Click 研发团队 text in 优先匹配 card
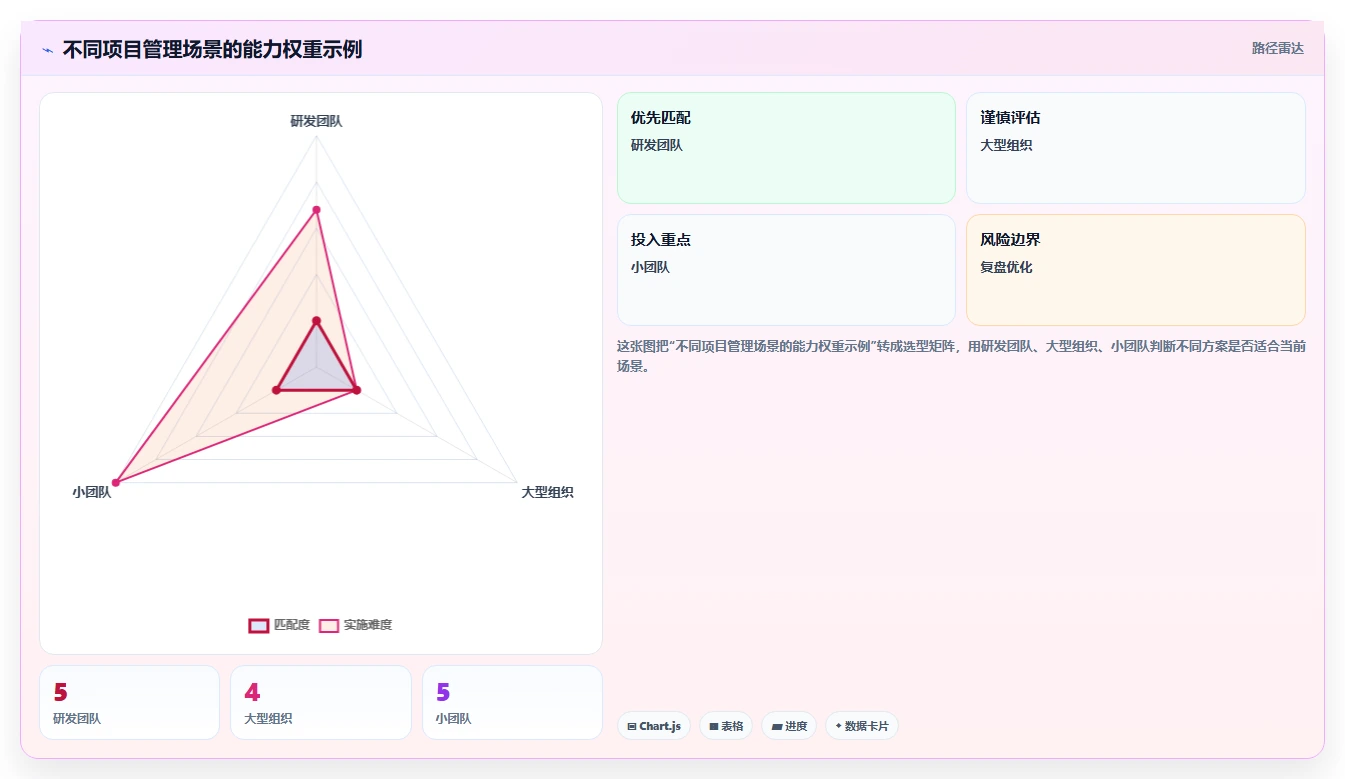The image size is (1345, 779). (x=657, y=145)
